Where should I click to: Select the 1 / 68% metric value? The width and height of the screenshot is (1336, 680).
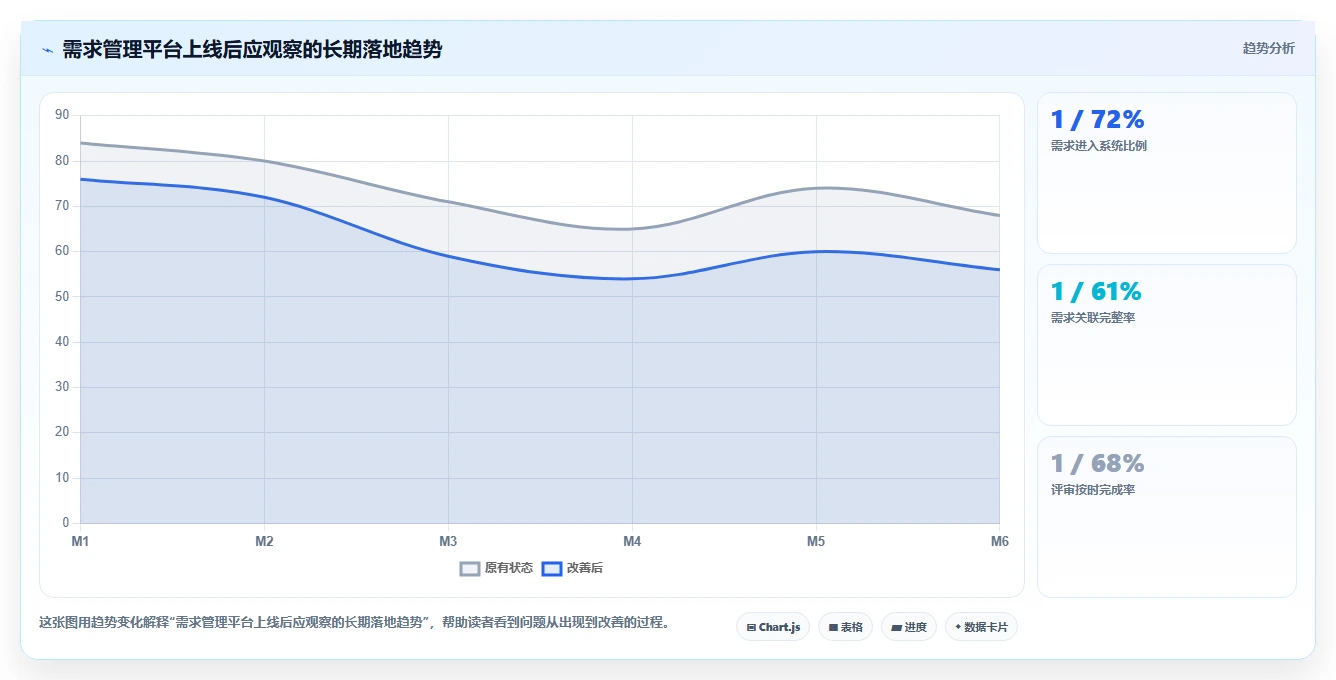point(1097,464)
